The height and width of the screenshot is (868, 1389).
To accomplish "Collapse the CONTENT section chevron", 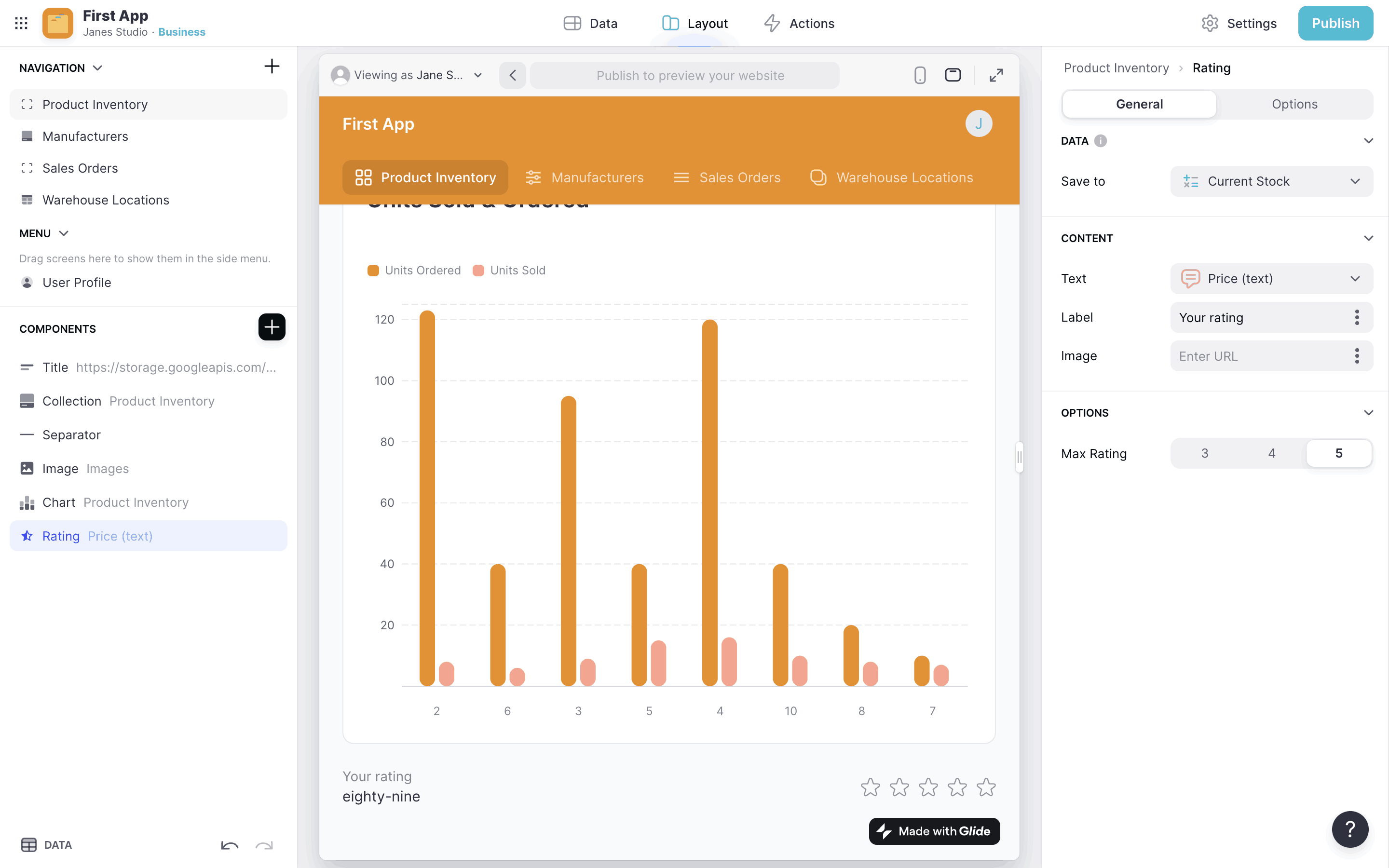I will coord(1368,238).
